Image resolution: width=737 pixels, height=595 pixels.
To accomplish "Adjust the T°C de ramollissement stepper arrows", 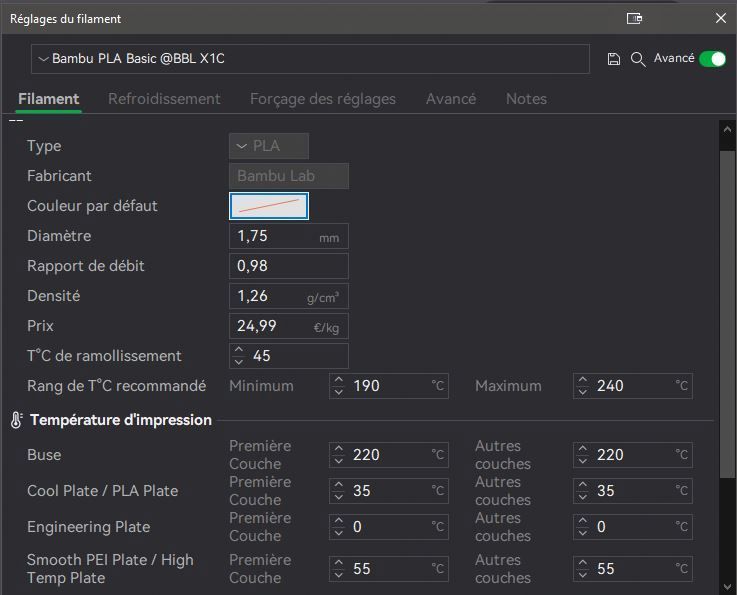I will tap(238, 356).
